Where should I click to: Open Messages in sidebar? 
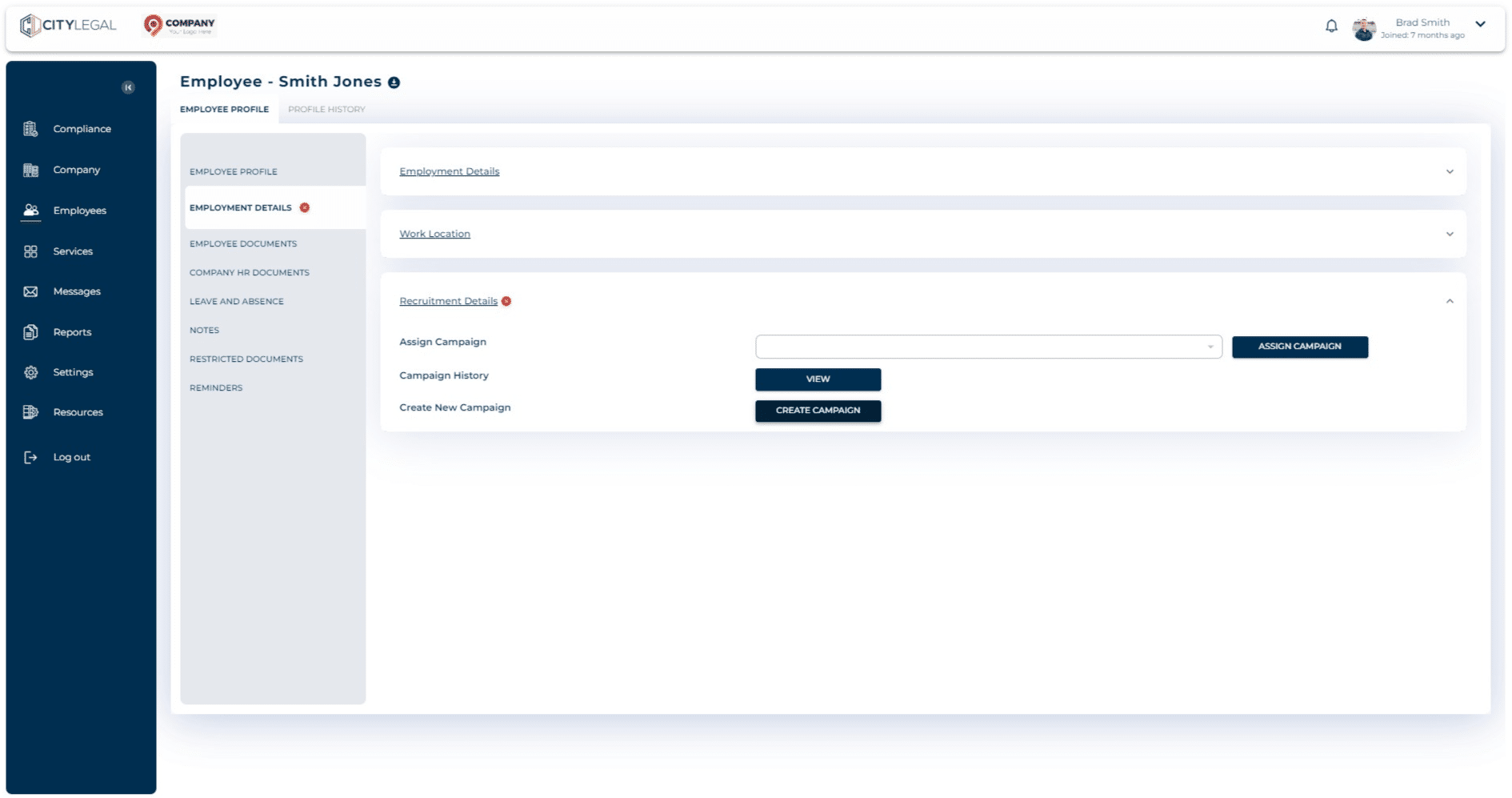point(77,291)
